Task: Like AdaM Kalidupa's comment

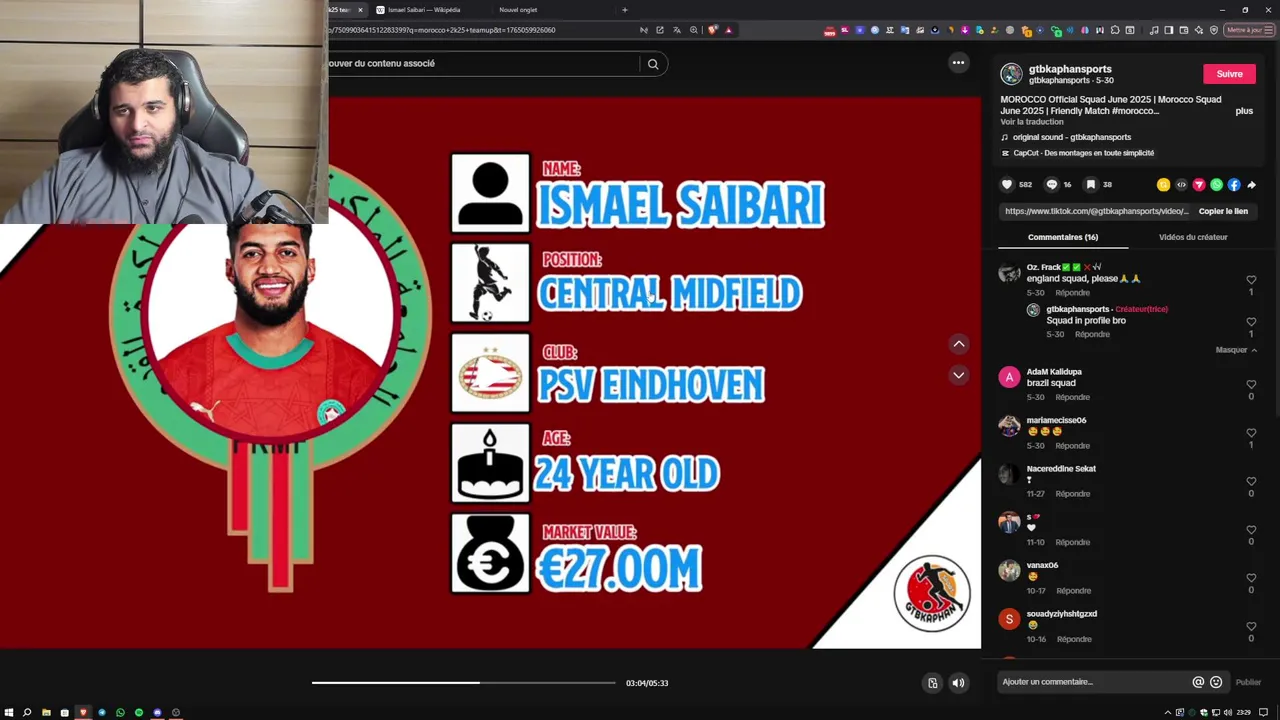Action: (1251, 385)
